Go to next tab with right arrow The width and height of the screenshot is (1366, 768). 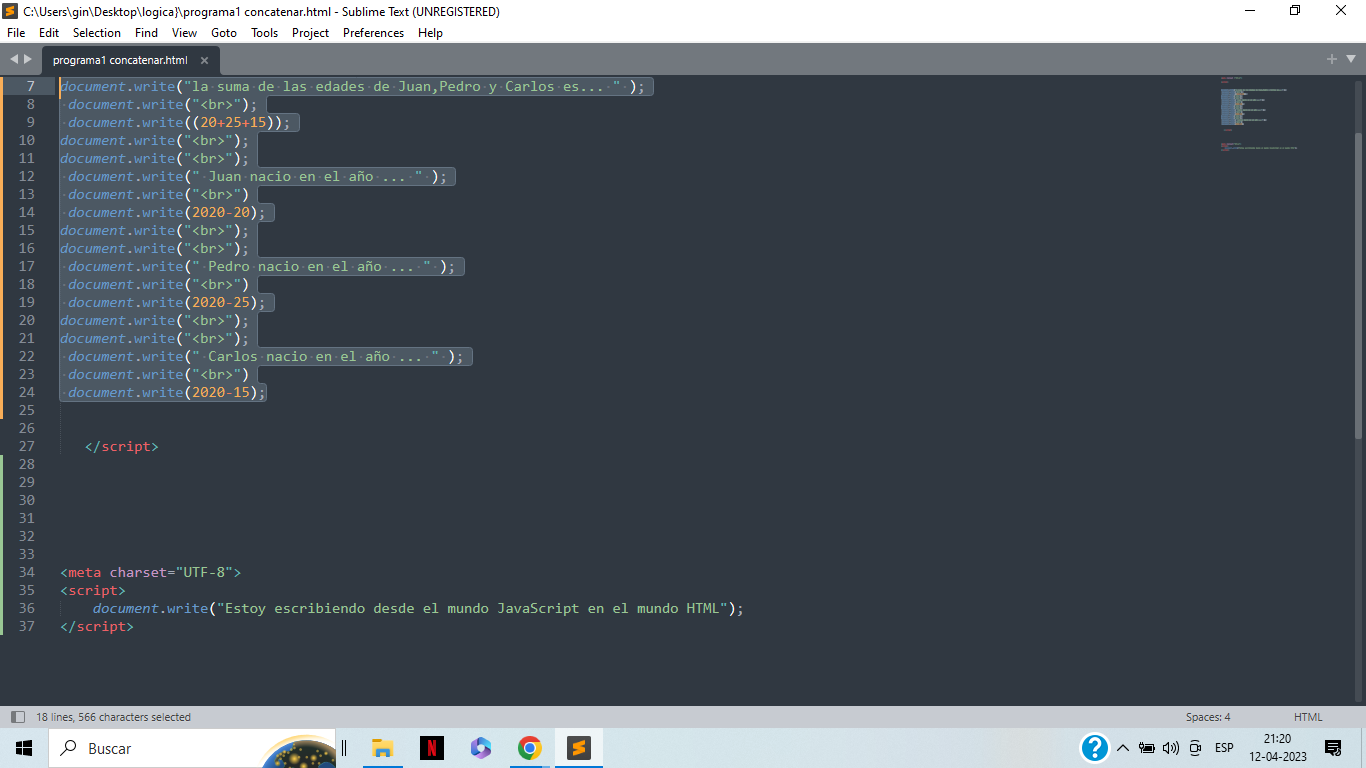tap(27, 60)
